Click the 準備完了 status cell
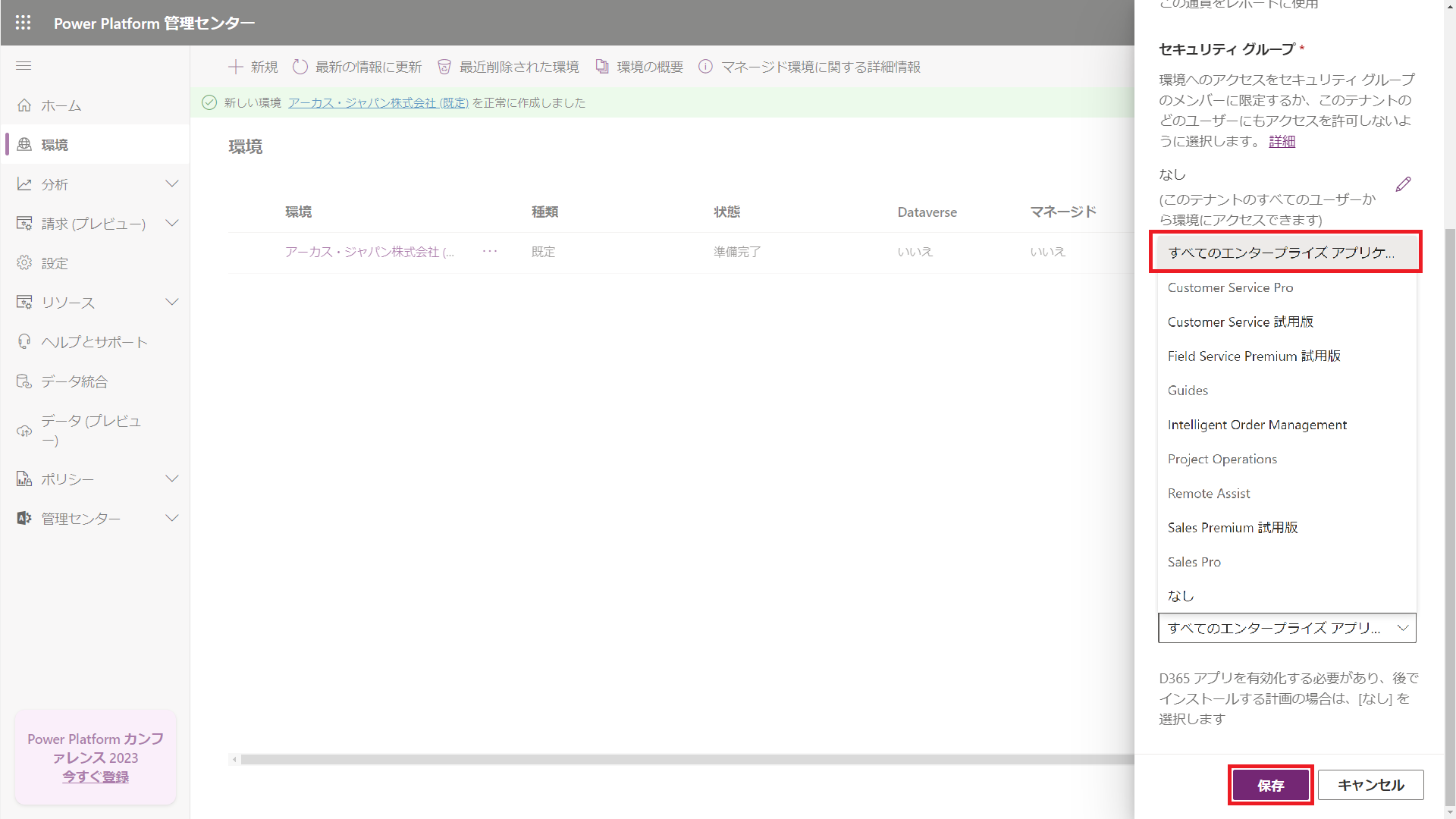The image size is (1456, 819). click(737, 252)
